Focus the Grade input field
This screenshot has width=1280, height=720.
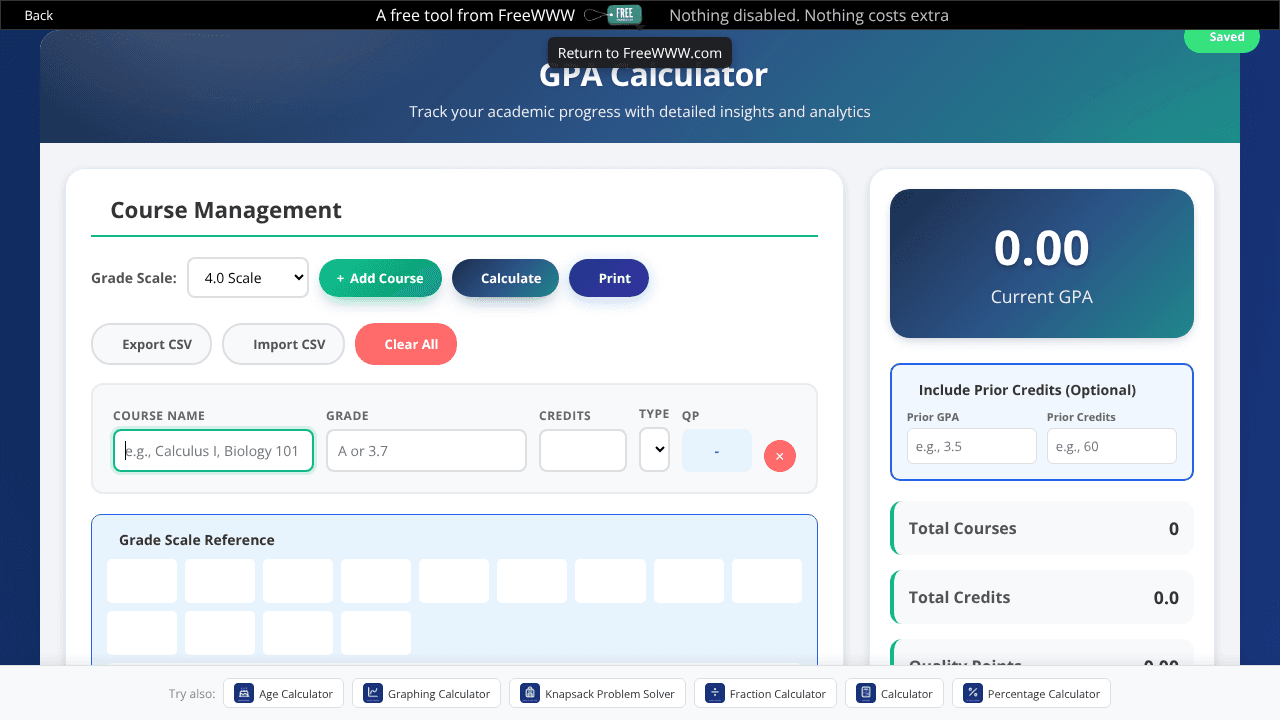coord(426,451)
